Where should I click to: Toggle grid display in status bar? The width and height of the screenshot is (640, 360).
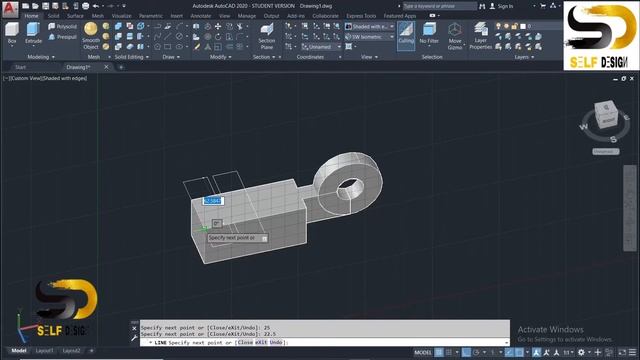439,352
